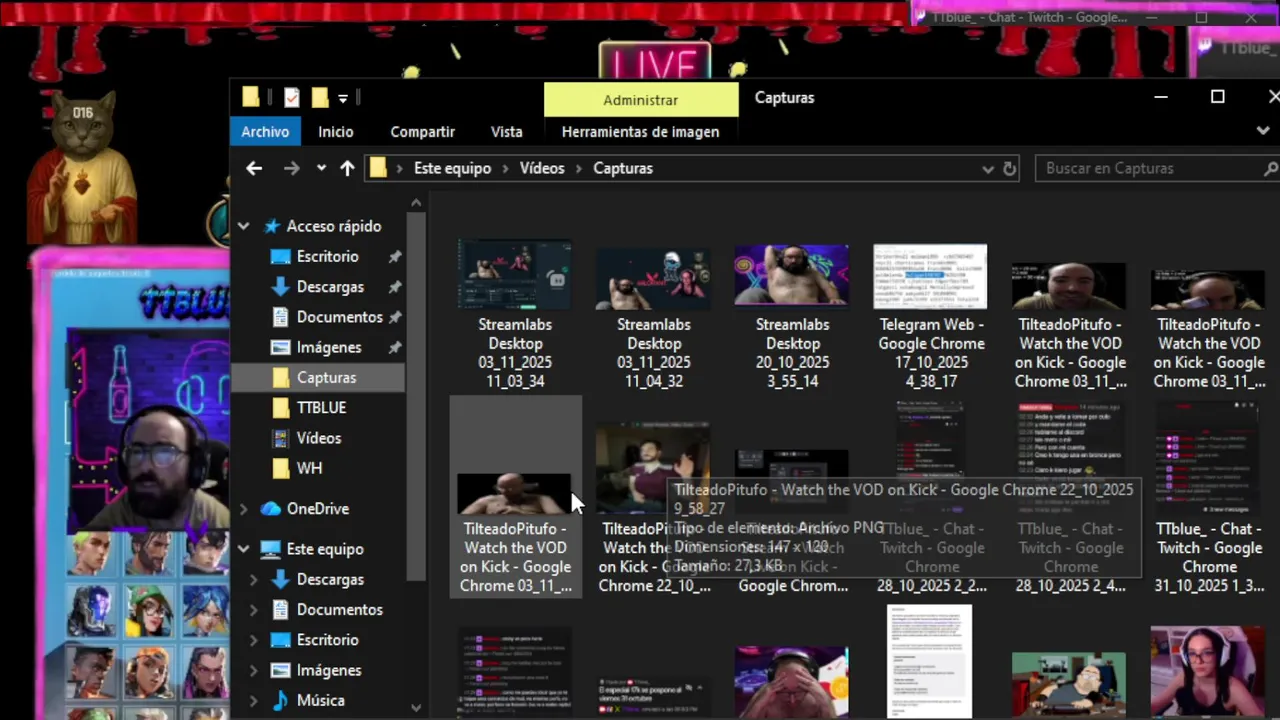
Task: Expand Escritorio under Este equipo
Action: click(x=253, y=640)
